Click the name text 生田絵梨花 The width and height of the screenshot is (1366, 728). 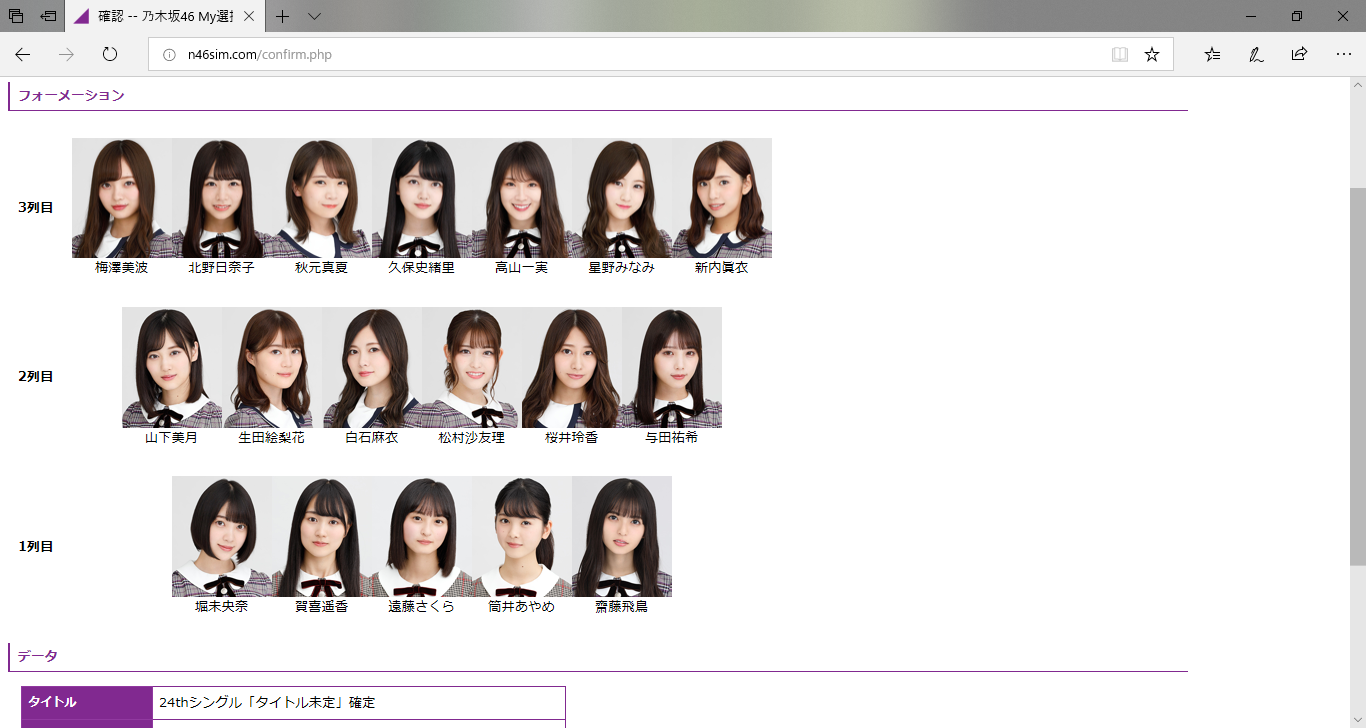[272, 438]
